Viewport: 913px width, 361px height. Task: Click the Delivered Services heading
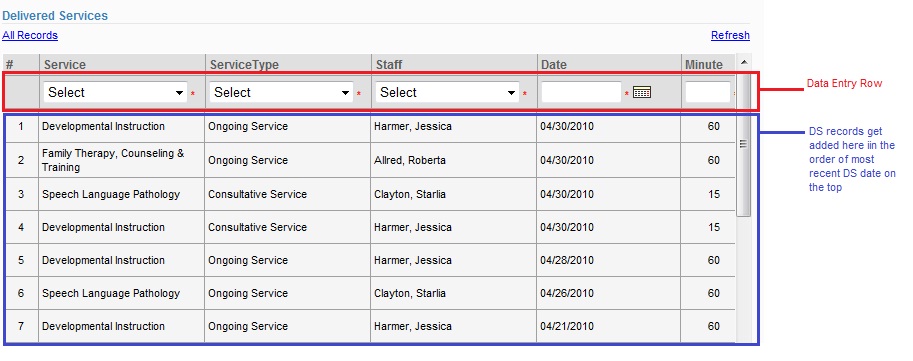coord(55,16)
